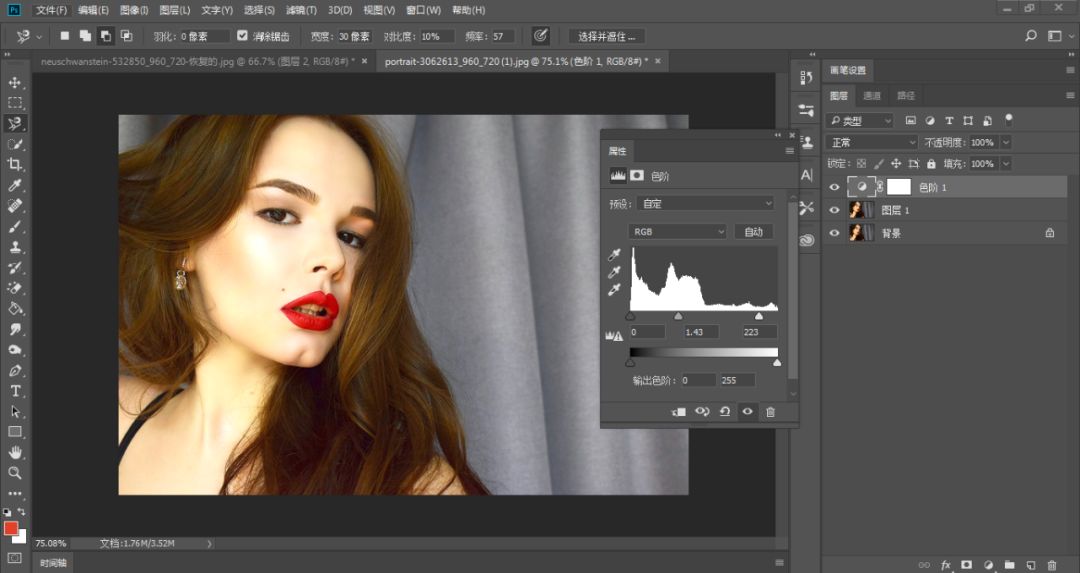Hide the 色阶 1 adjustment layer
Image resolution: width=1080 pixels, height=573 pixels.
click(835, 187)
